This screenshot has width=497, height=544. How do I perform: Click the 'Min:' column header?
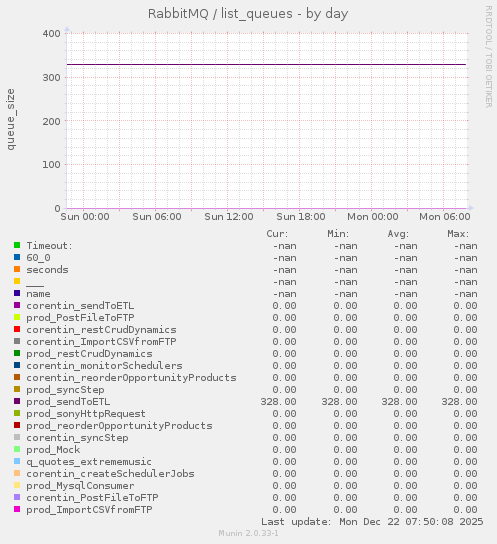click(x=338, y=233)
